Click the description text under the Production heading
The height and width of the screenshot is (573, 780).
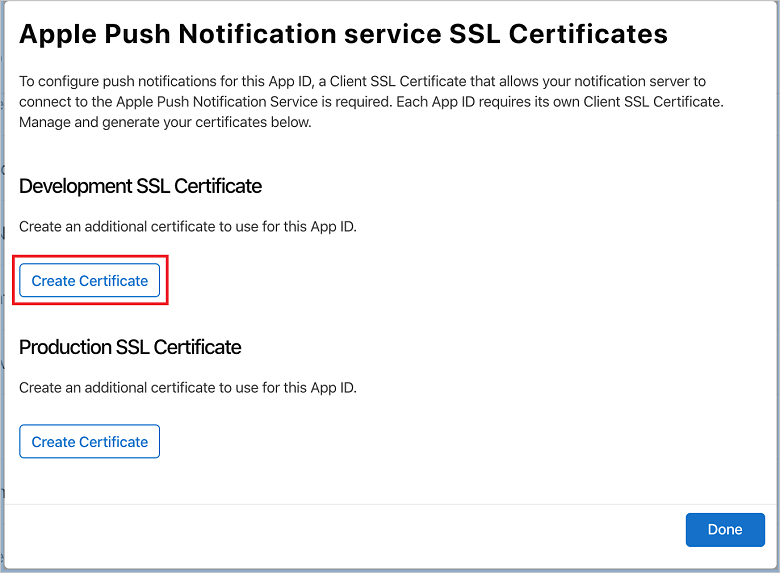pyautogui.click(x=188, y=388)
